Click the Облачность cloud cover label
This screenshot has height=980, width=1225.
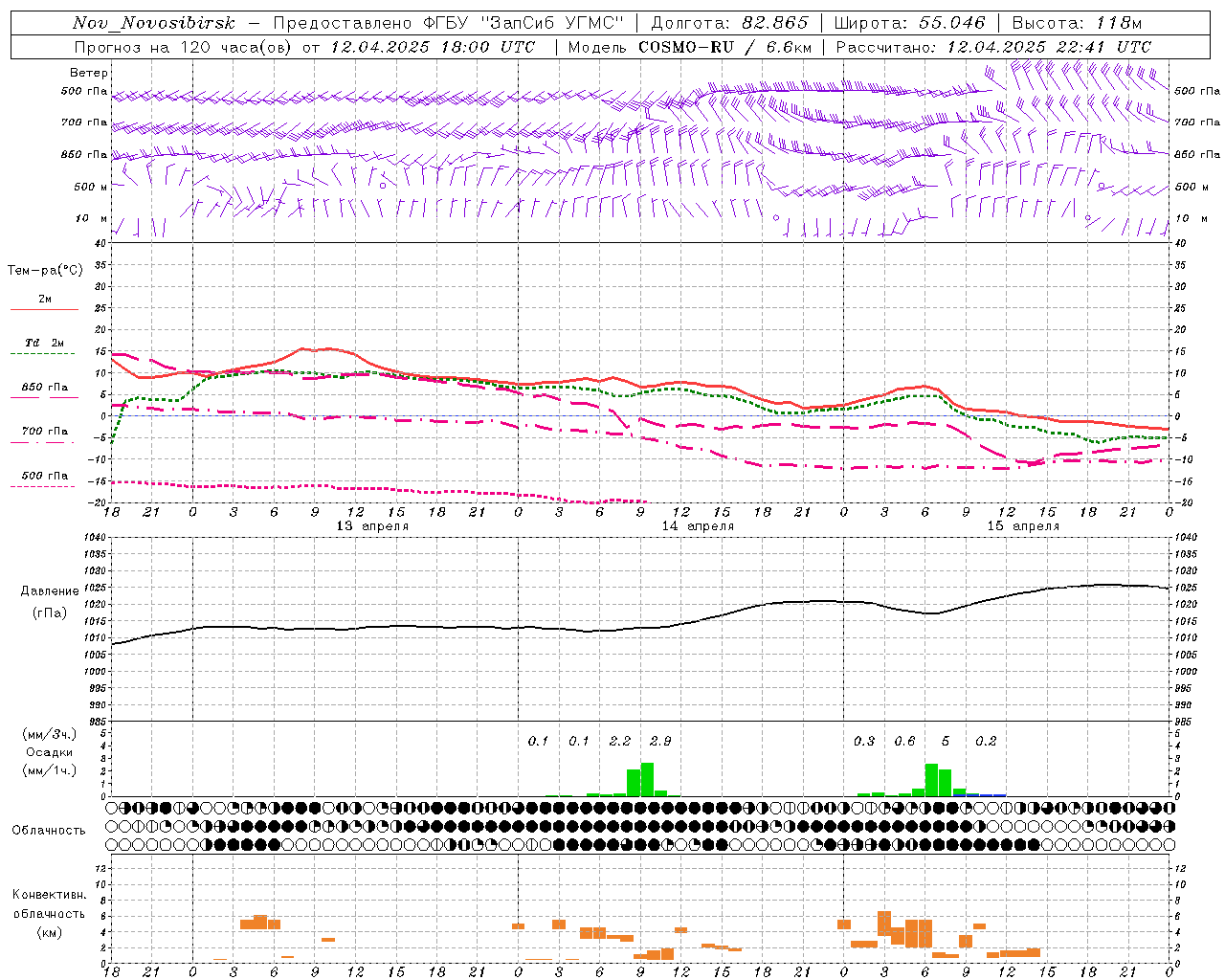(49, 831)
